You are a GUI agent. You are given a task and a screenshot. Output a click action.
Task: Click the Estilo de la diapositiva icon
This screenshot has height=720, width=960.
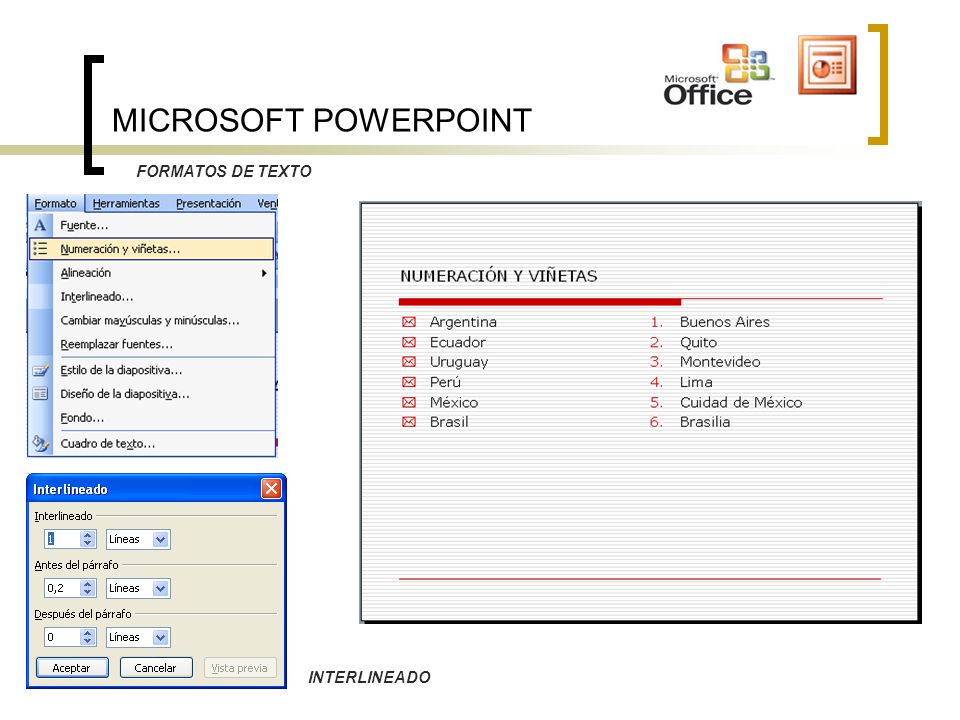(40, 370)
